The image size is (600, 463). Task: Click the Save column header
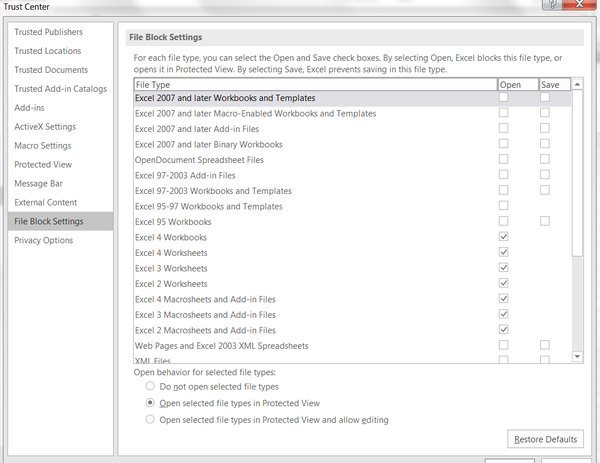tap(555, 85)
